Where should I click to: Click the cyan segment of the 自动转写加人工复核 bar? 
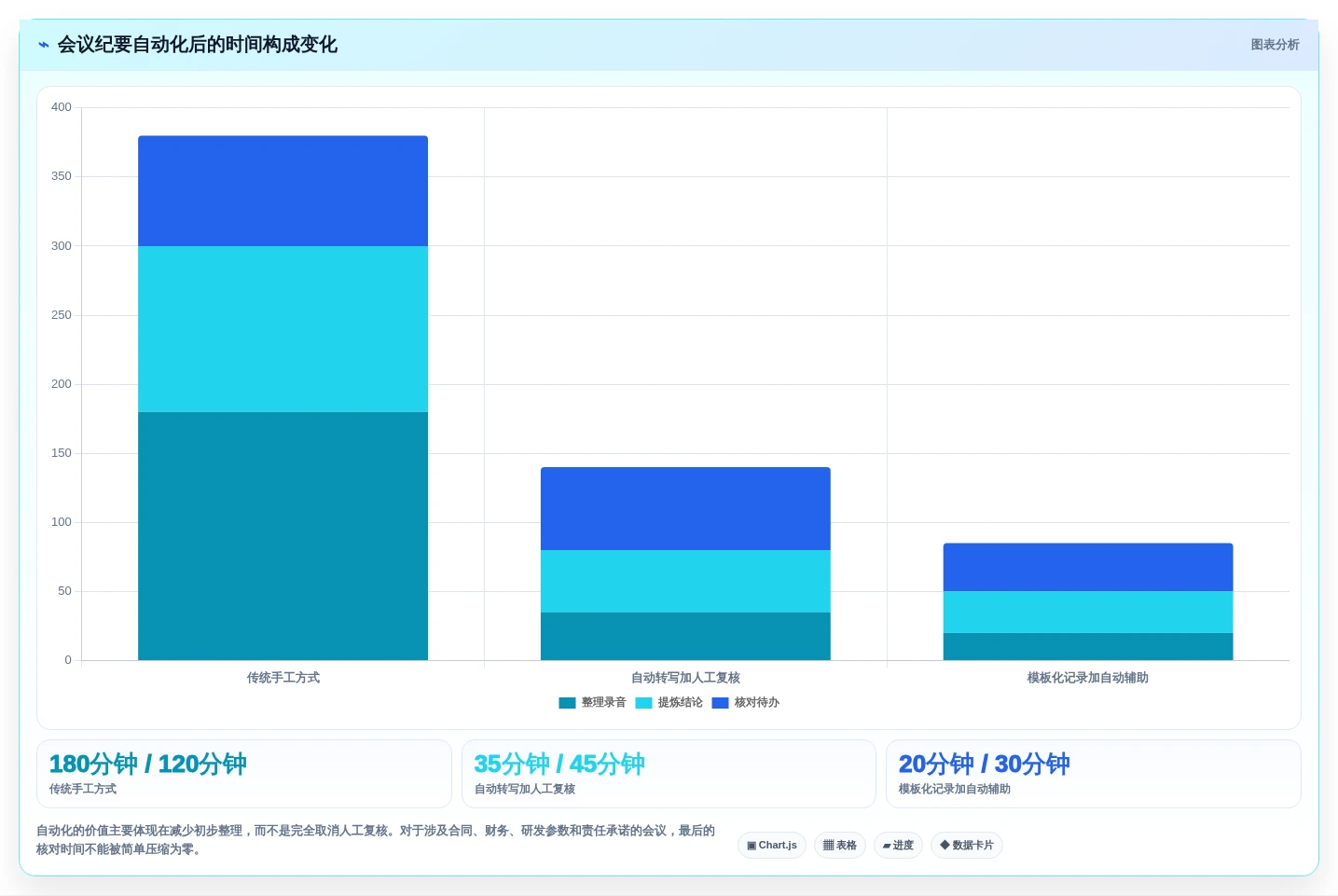click(x=685, y=581)
